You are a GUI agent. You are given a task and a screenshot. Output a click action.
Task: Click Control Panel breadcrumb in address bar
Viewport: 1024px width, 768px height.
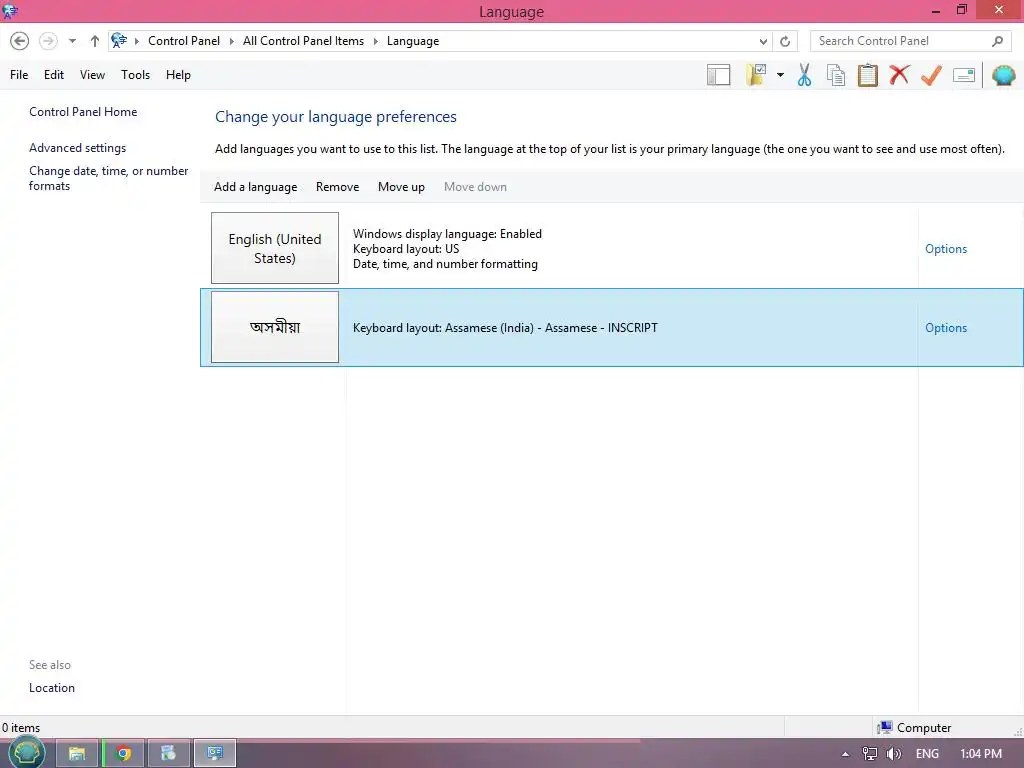[x=184, y=41]
